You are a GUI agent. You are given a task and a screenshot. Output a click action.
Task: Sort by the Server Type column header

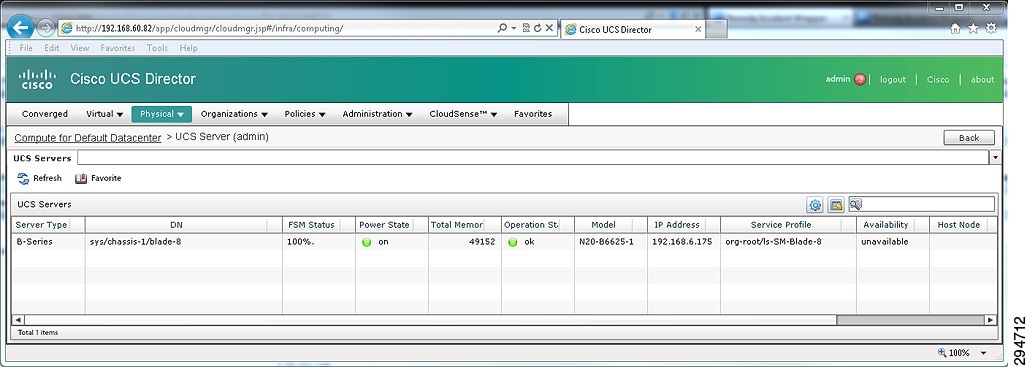tap(41, 225)
